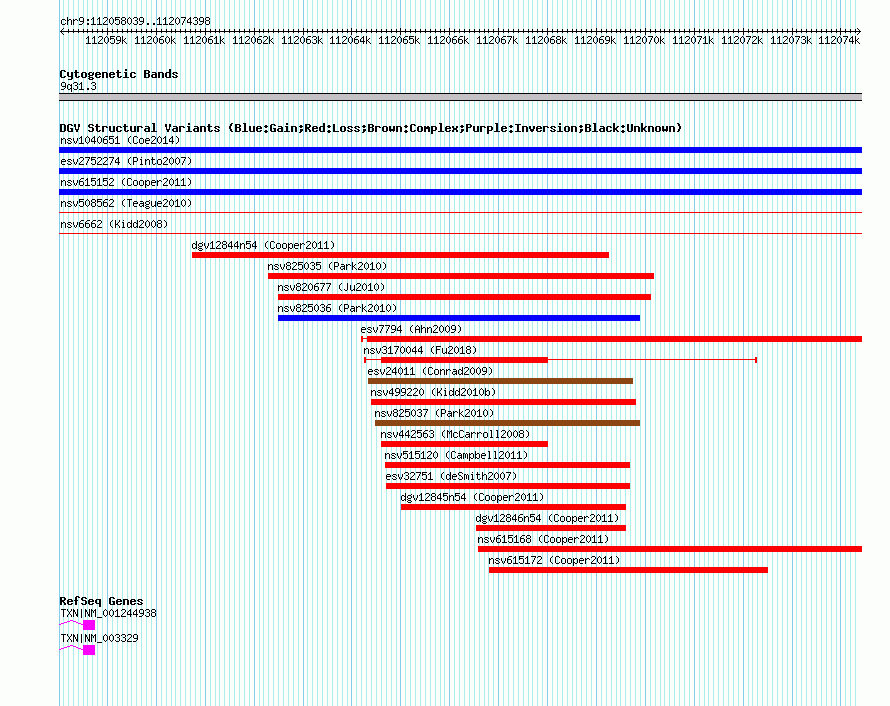Image resolution: width=890 pixels, height=706 pixels.
Task: Click the esv7794 (Ahn2009) label
Action: [411, 329]
